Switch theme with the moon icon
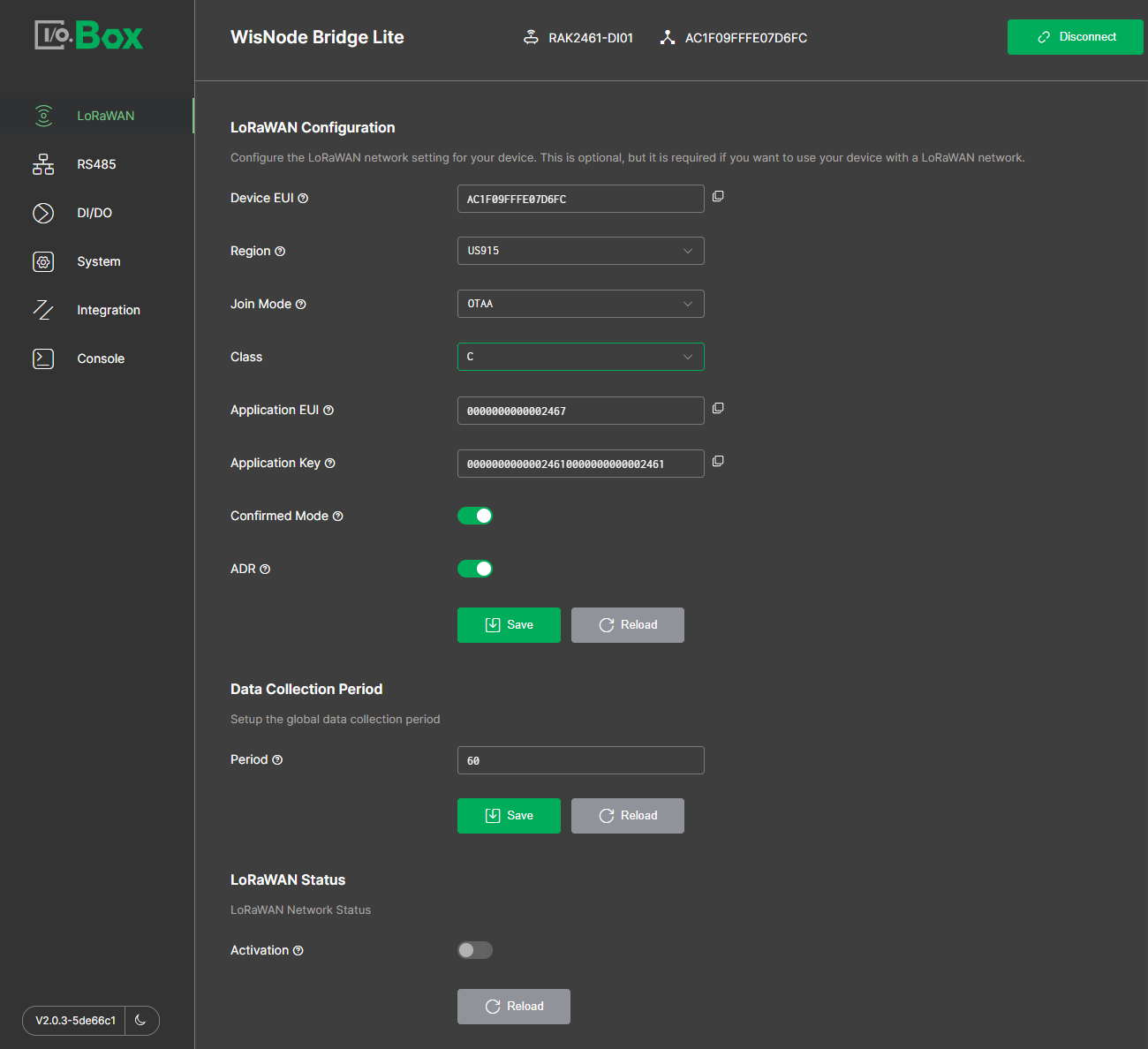The width and height of the screenshot is (1148, 1049). point(140,1020)
